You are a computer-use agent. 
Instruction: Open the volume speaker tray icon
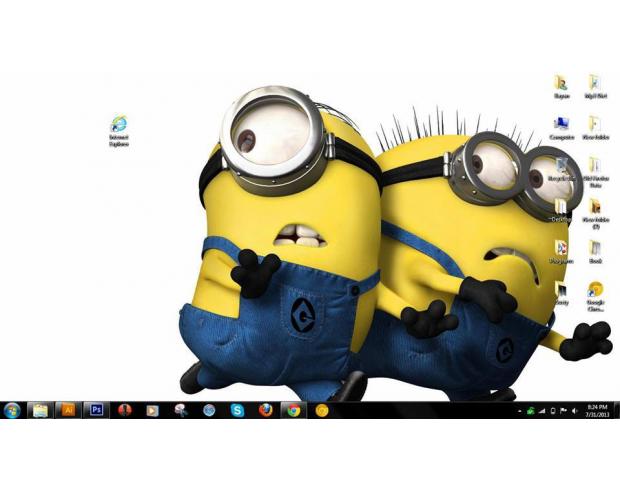(x=574, y=411)
